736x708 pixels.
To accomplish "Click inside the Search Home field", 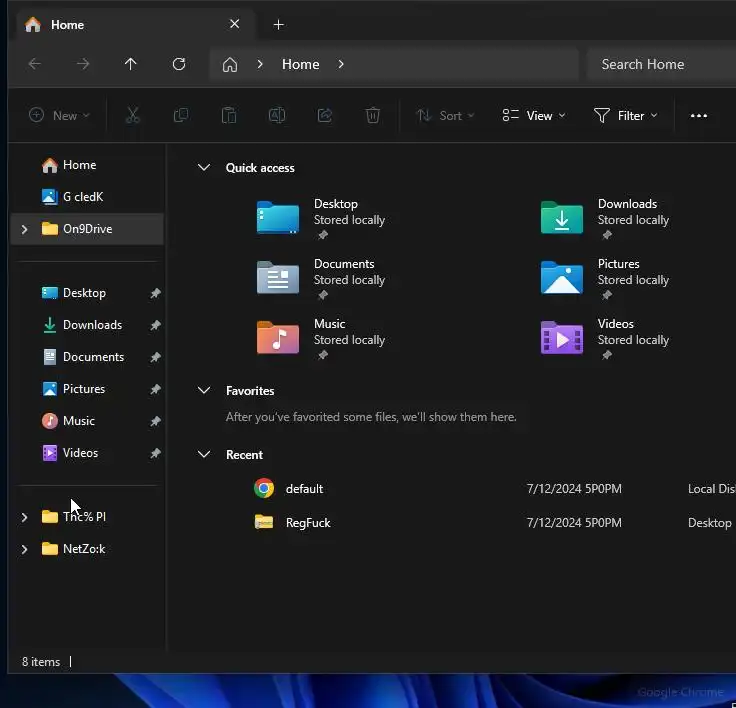I will (661, 64).
